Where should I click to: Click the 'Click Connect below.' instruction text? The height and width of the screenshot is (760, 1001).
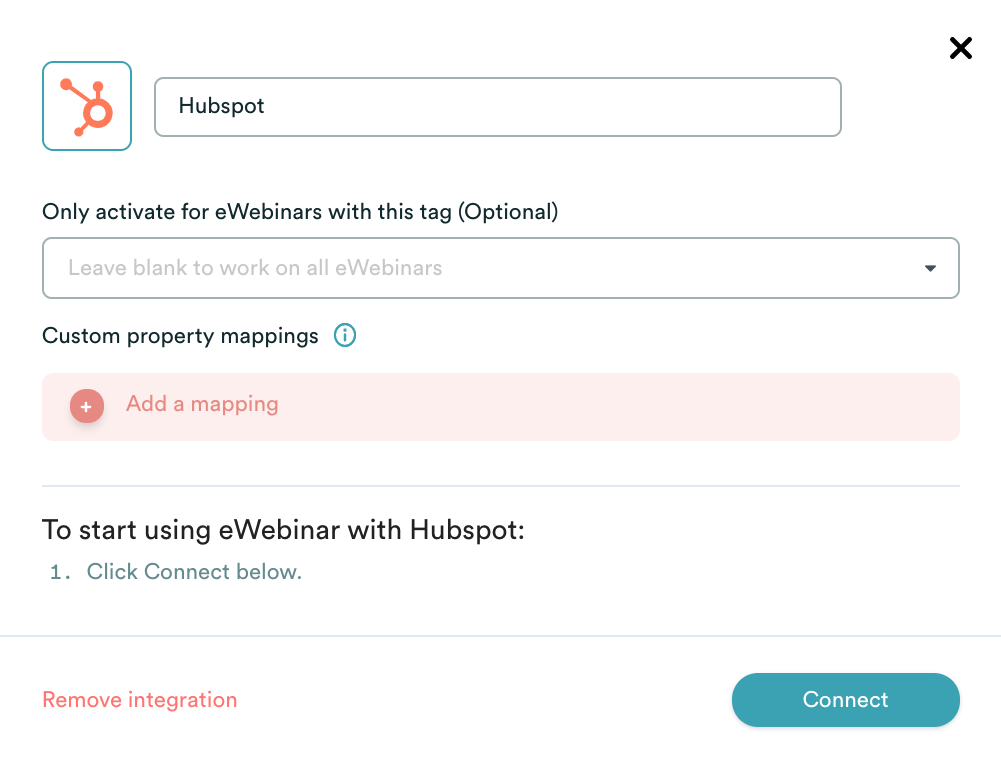tap(194, 572)
